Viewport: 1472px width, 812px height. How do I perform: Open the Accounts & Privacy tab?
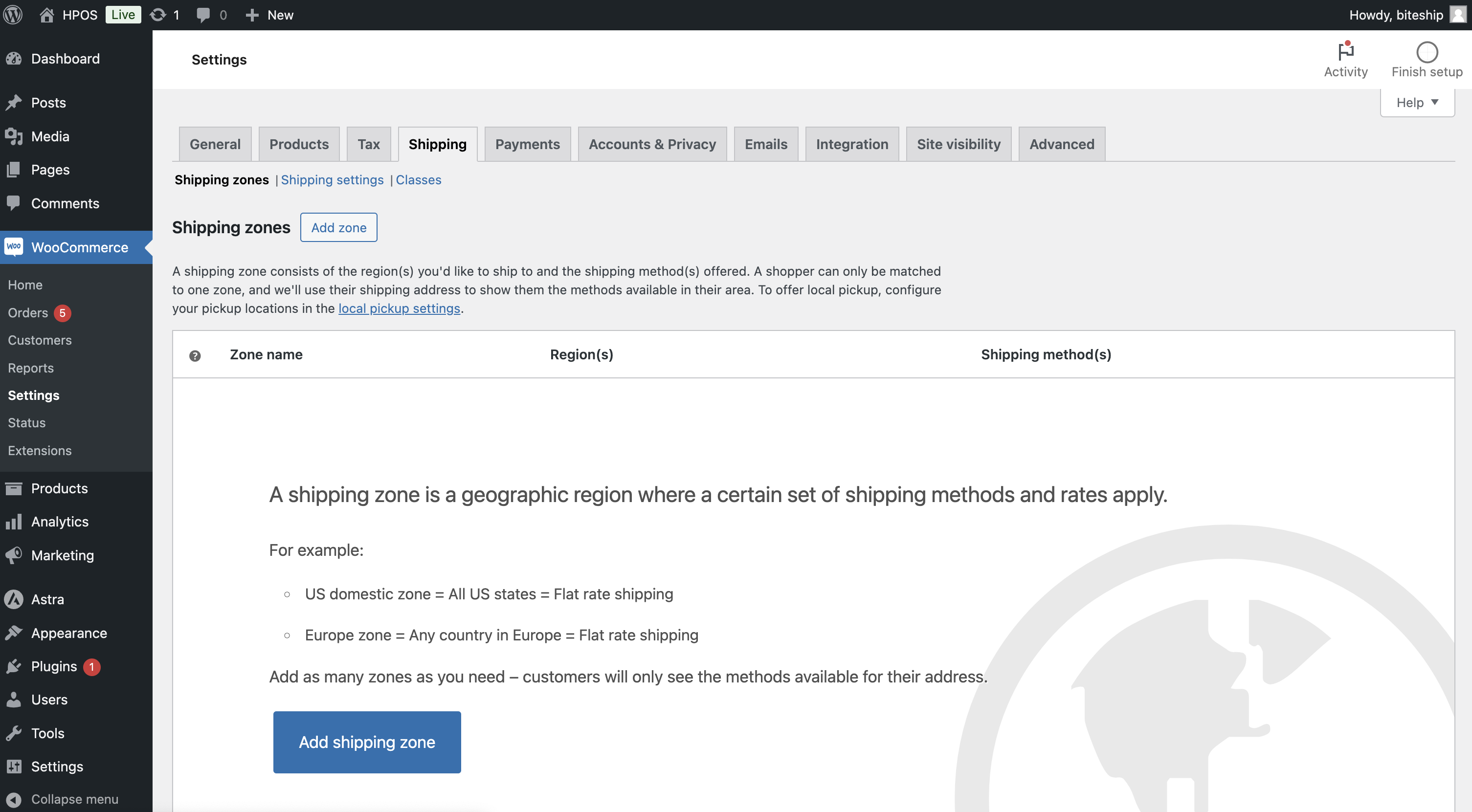(652, 144)
